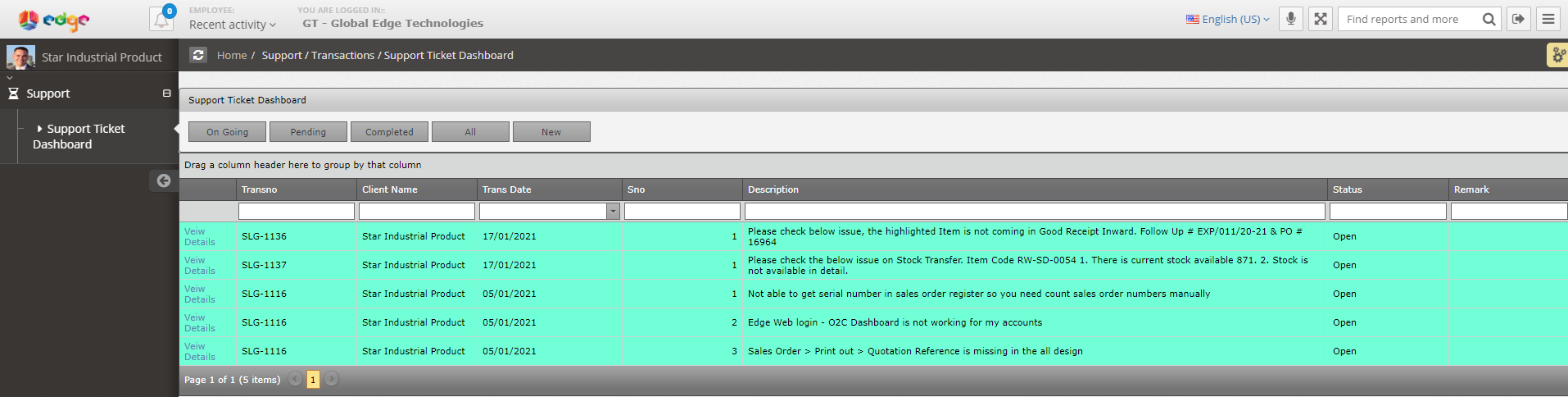Click description about Quotation Reference missing
1568x397 pixels.
tap(915, 351)
